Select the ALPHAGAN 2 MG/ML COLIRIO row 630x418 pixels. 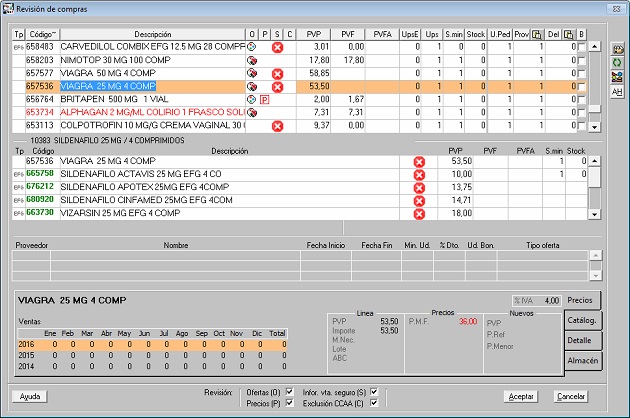click(x=299, y=113)
